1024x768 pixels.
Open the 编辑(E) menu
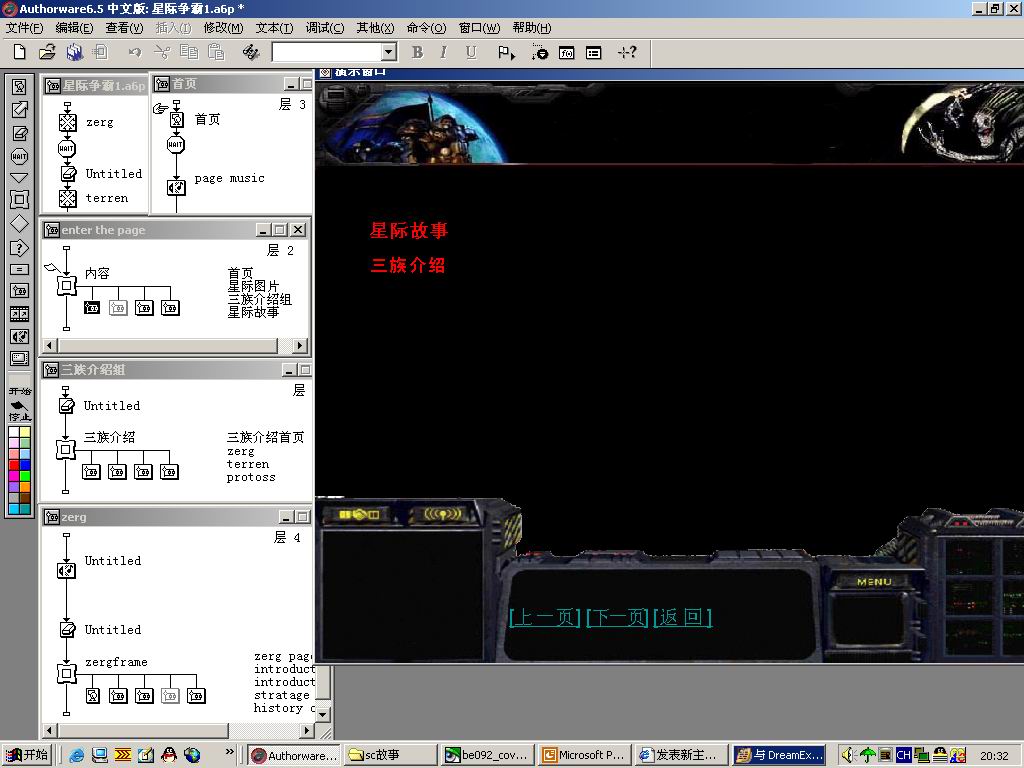[74, 27]
